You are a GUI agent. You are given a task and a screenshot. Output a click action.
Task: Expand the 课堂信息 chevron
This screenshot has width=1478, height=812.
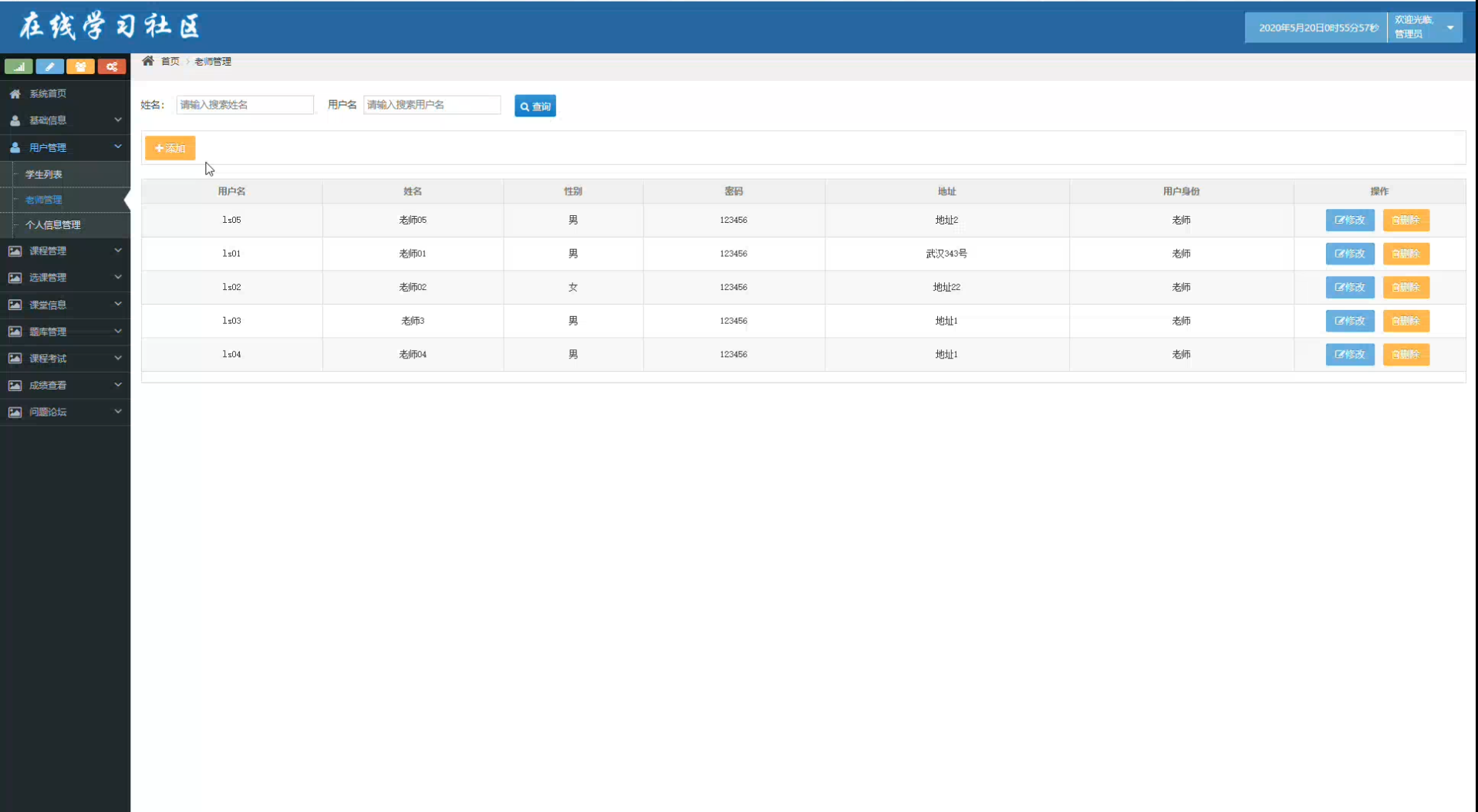point(118,304)
